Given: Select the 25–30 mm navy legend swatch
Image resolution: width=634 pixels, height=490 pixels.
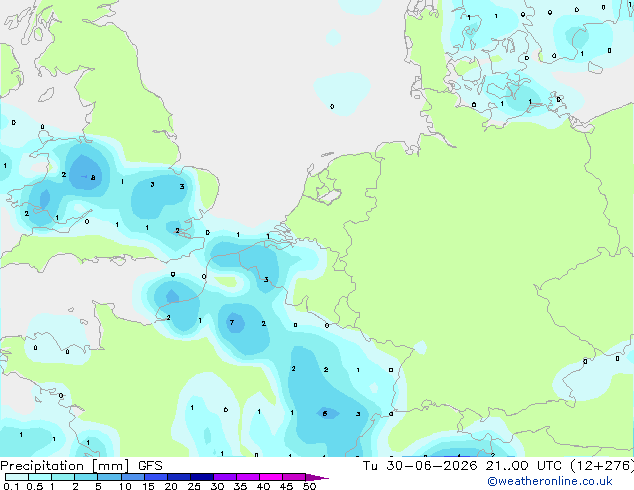Looking at the screenshot, I should tap(202, 477).
